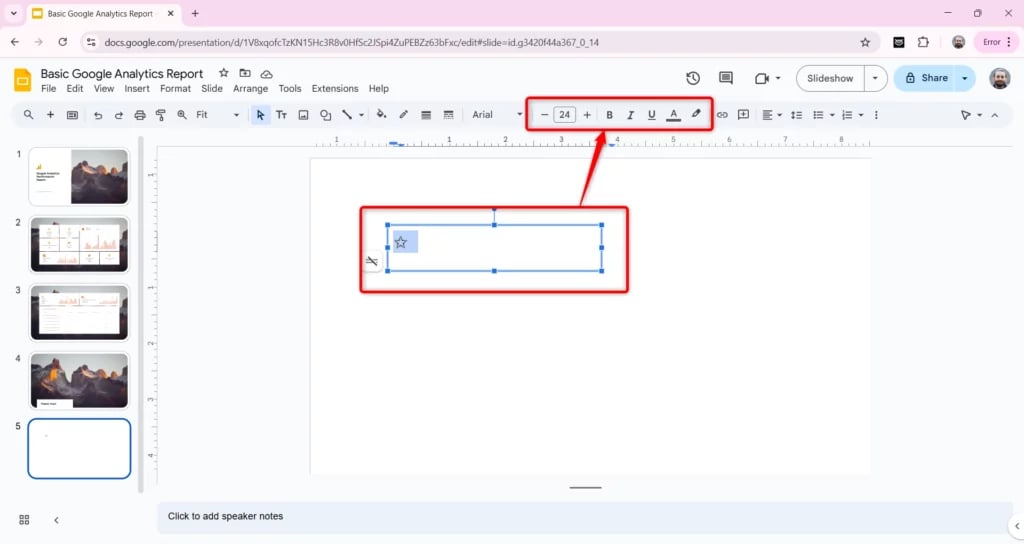The image size is (1024, 544).
Task: Toggle underline formatting
Action: pos(652,115)
